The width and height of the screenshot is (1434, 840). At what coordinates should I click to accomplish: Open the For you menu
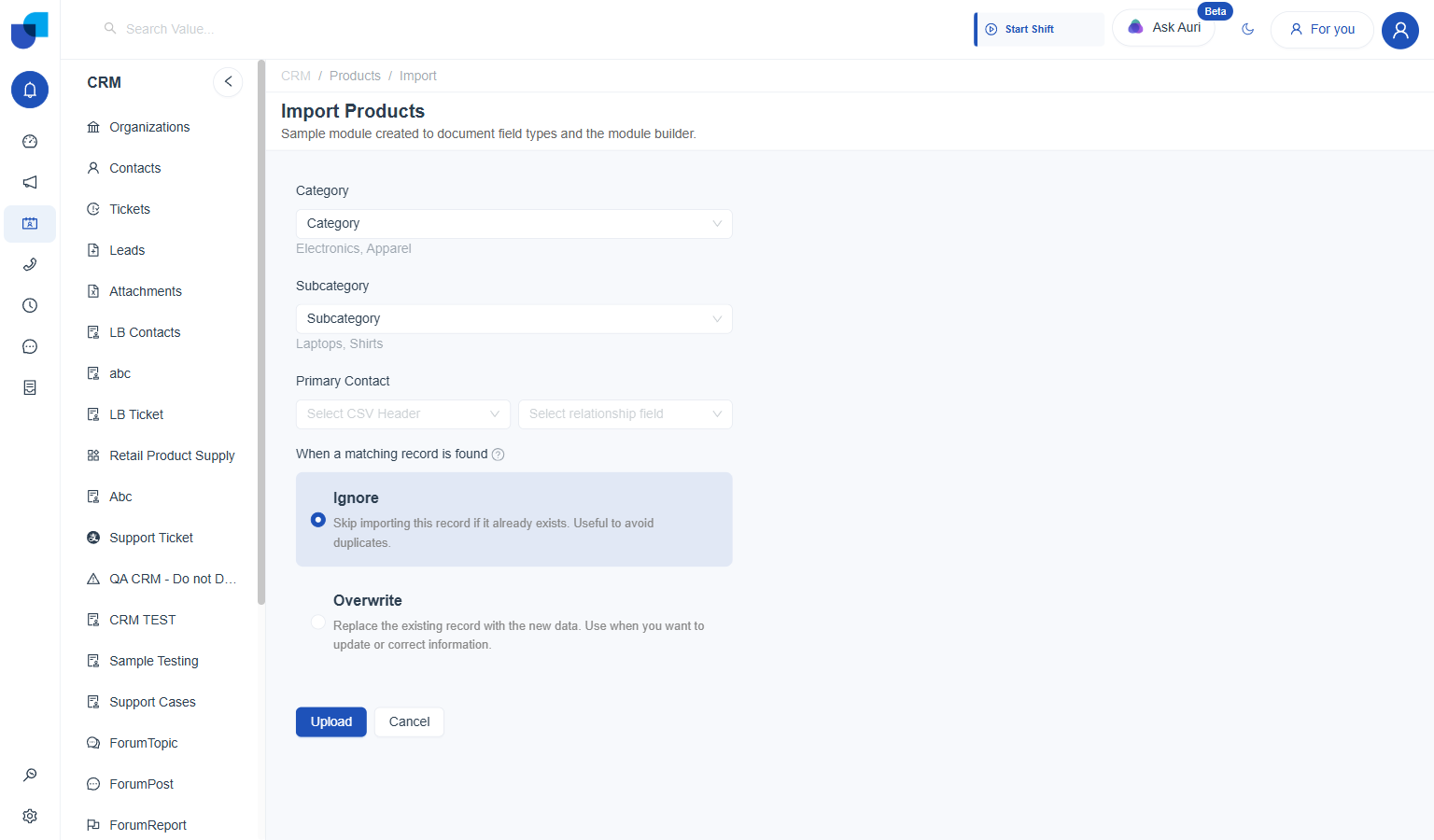point(1322,30)
